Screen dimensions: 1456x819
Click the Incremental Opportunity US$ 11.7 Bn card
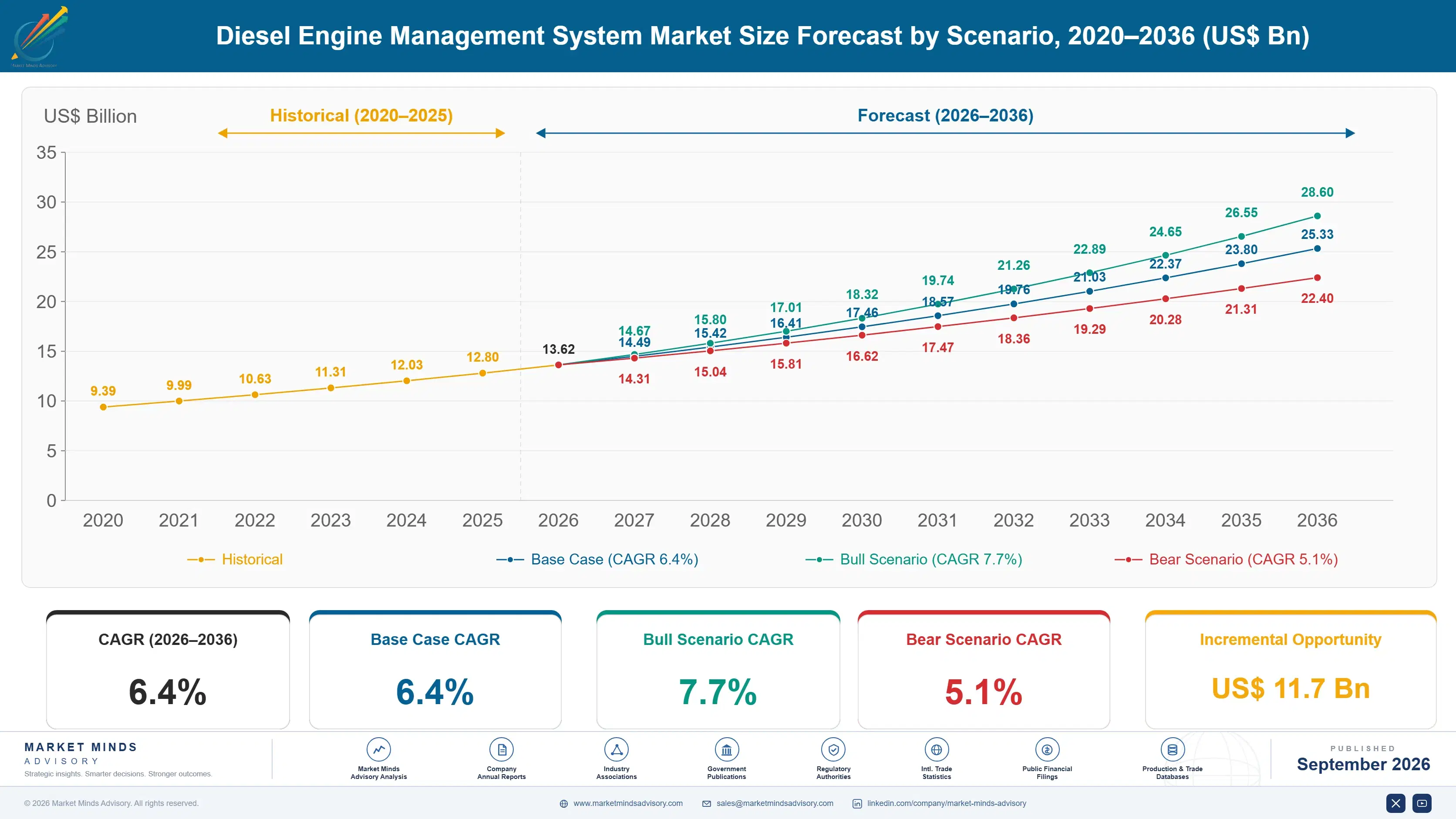pyautogui.click(x=1291, y=670)
